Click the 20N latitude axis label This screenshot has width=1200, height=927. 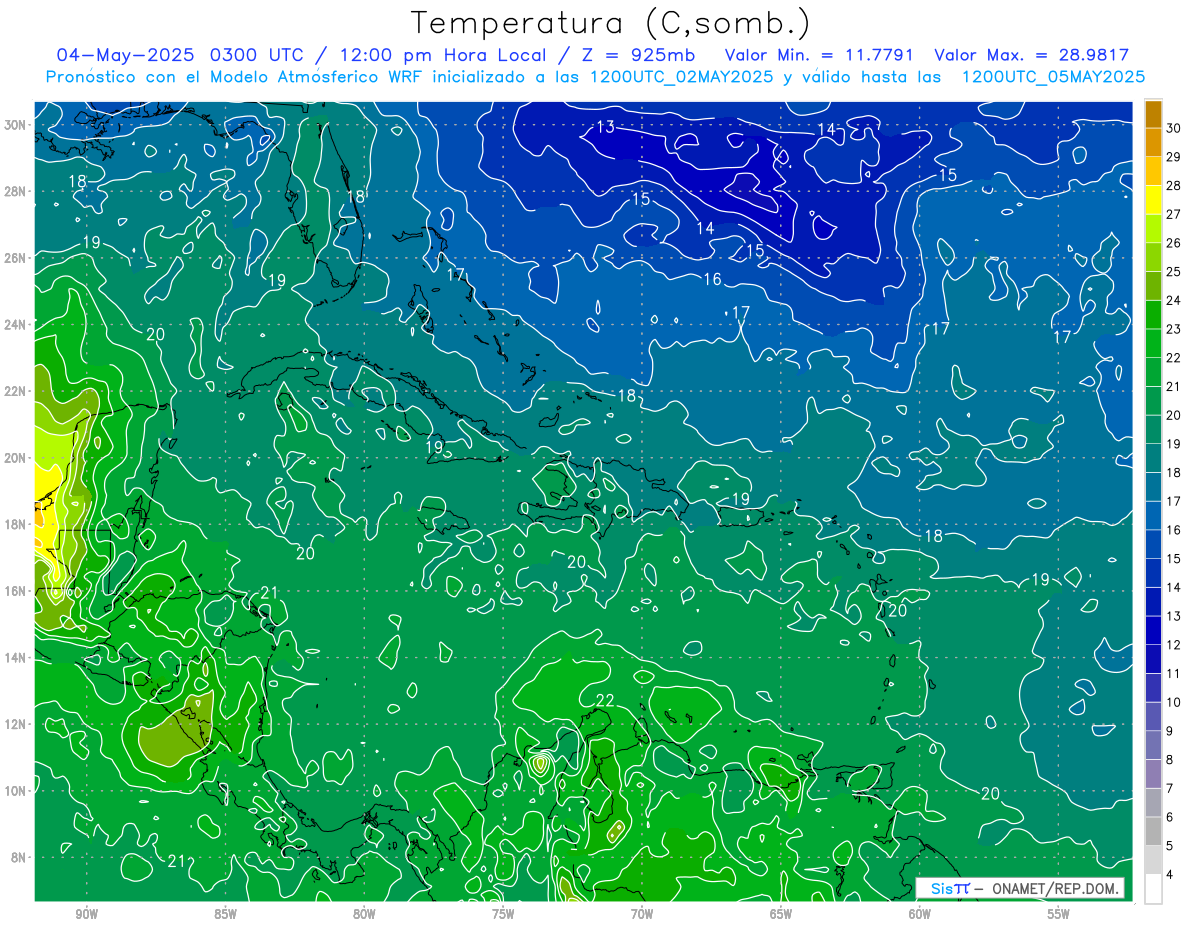[x=17, y=458]
